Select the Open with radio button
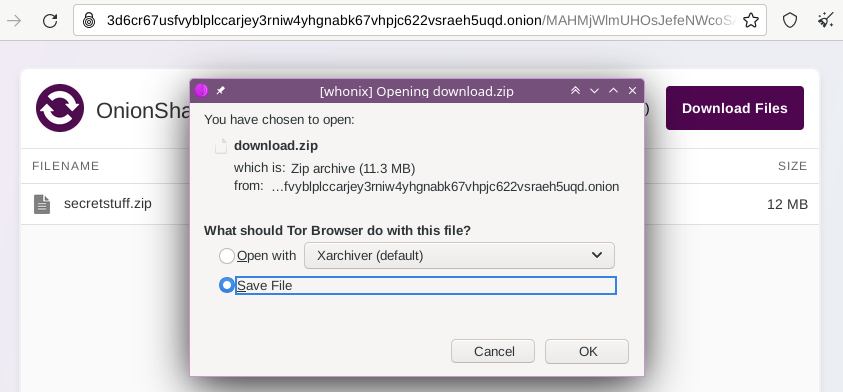 pyautogui.click(x=227, y=256)
